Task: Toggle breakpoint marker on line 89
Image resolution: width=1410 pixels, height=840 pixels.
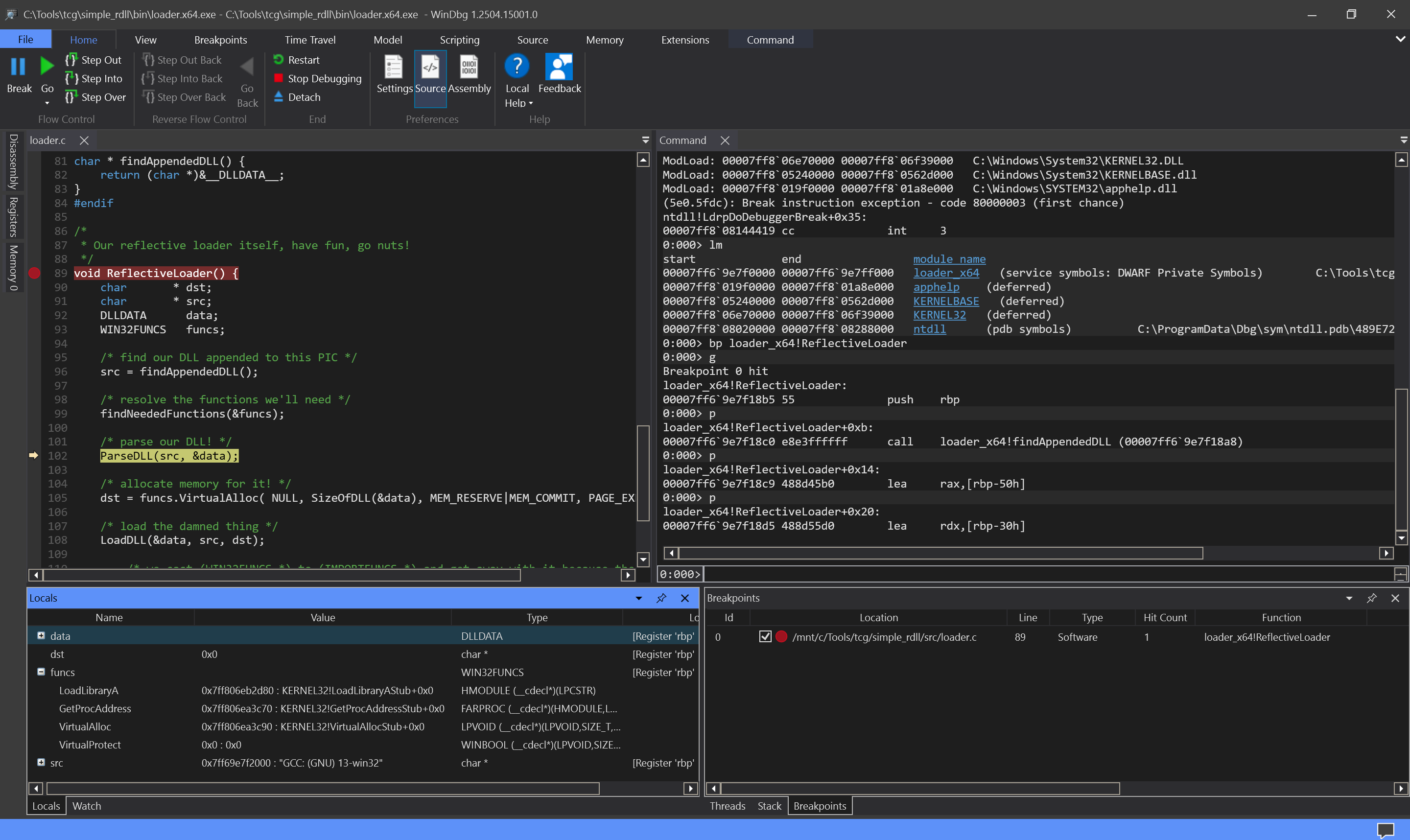Action: 35,274
